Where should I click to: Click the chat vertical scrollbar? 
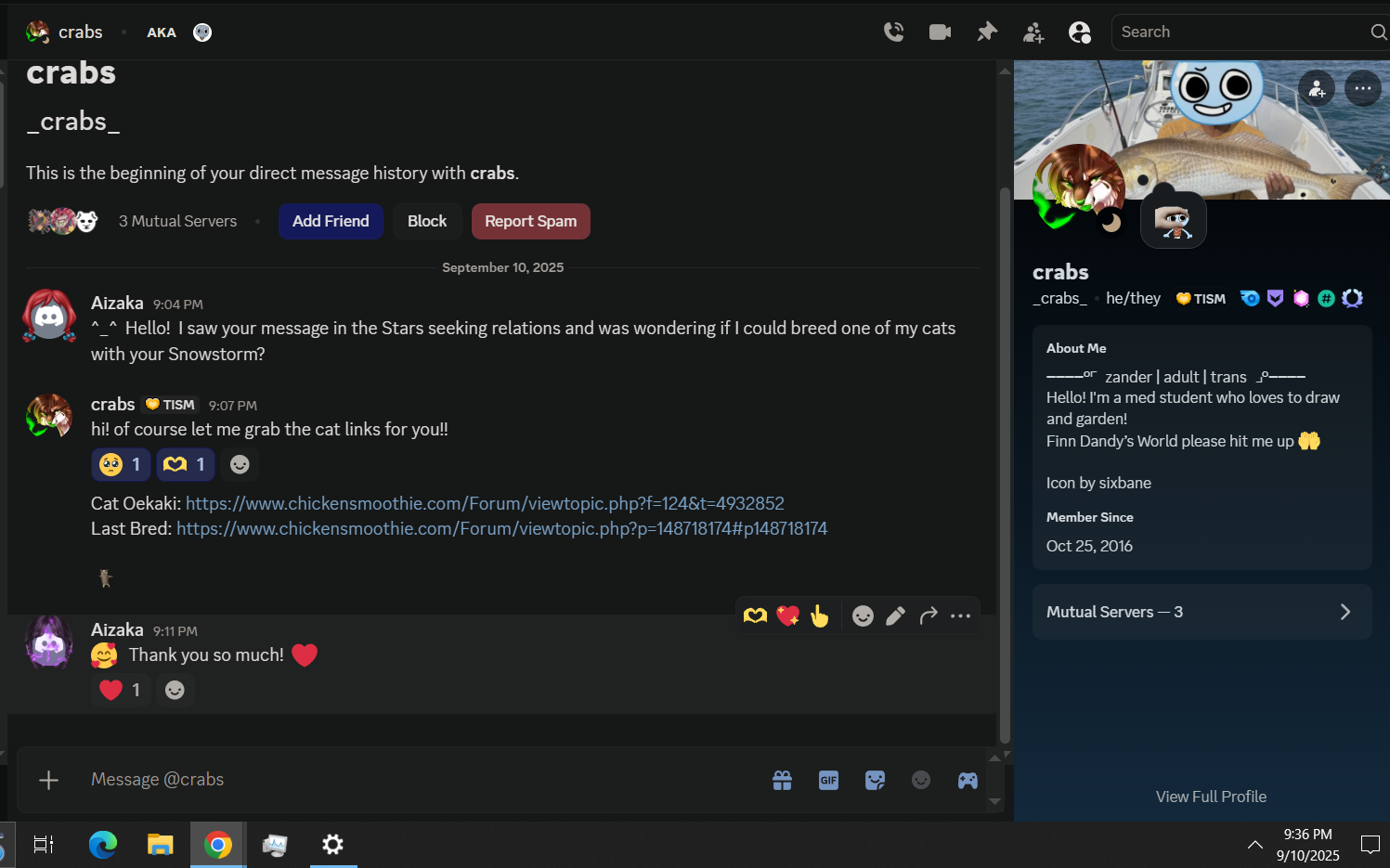click(1005, 464)
